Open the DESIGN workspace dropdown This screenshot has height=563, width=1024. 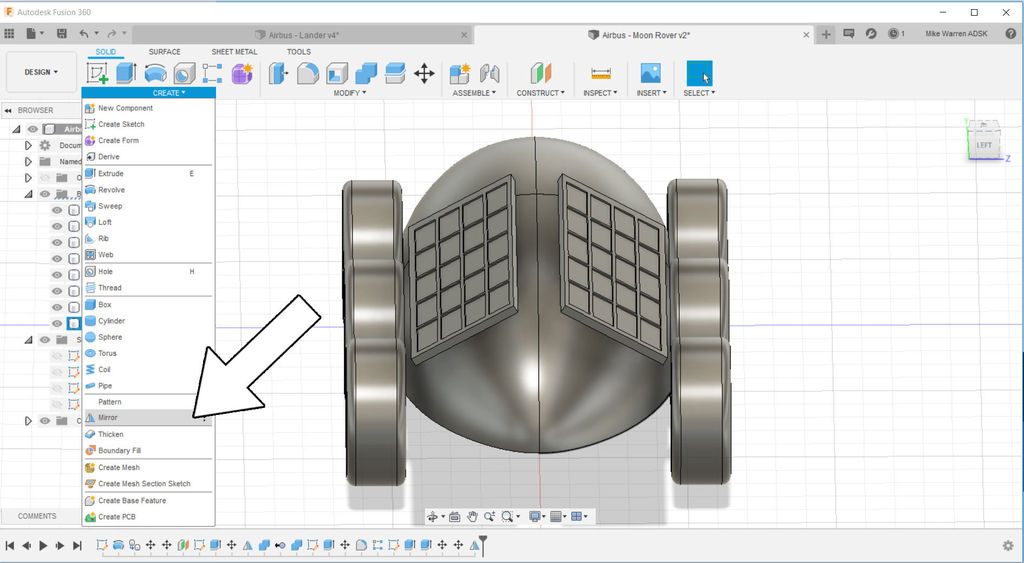pyautogui.click(x=41, y=72)
